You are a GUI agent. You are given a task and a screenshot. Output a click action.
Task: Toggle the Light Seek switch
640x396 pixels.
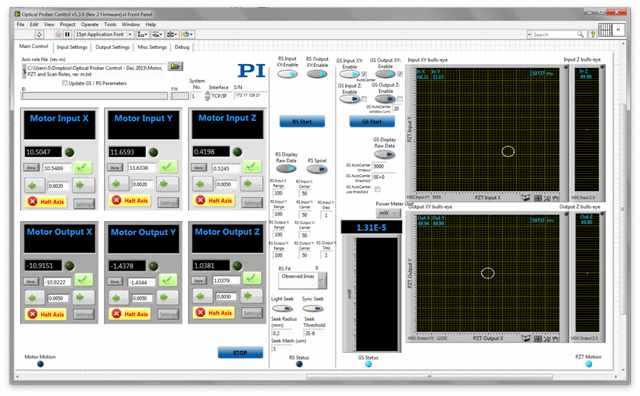[282, 308]
